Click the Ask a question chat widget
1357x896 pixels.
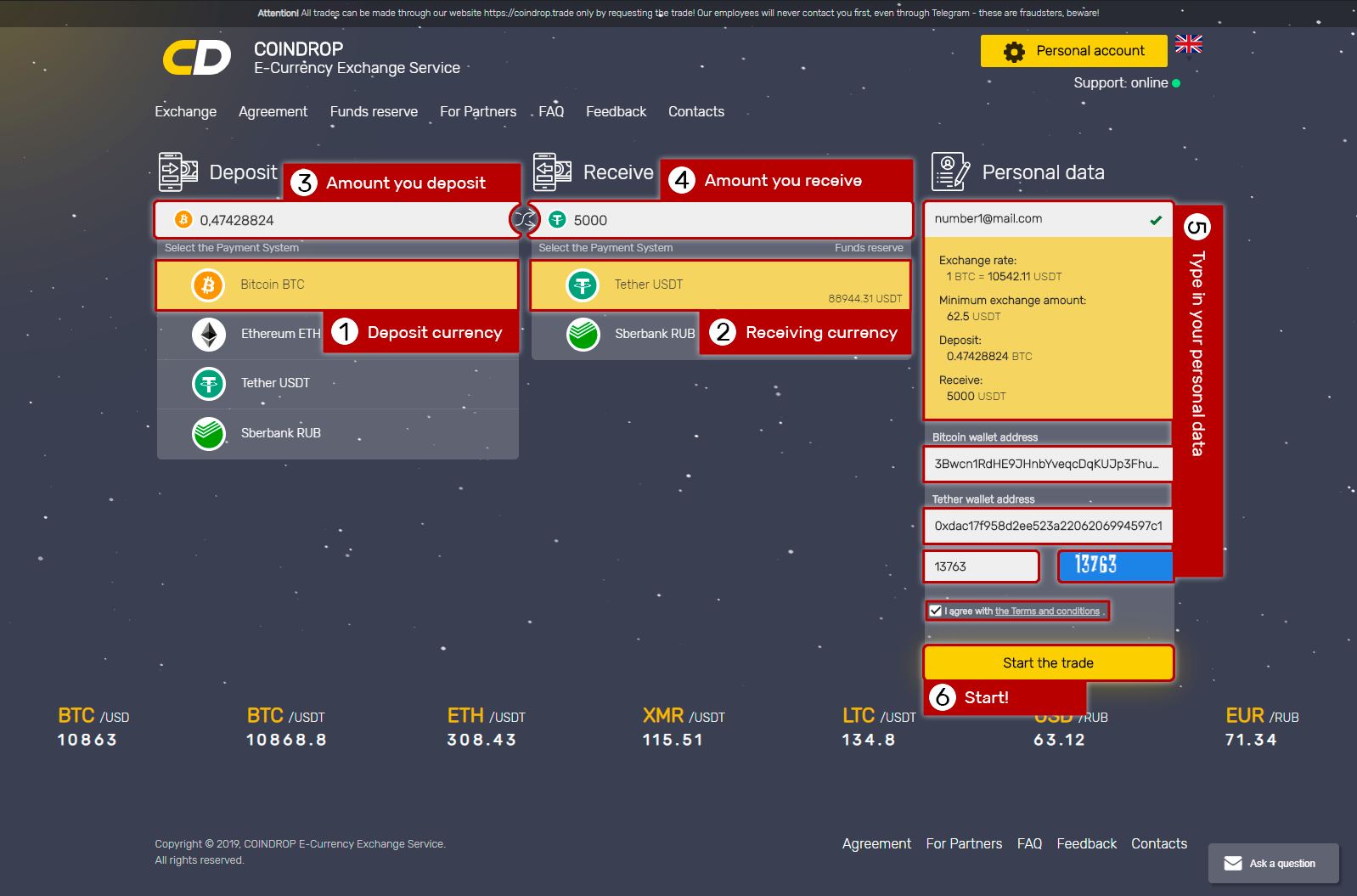(1273, 863)
